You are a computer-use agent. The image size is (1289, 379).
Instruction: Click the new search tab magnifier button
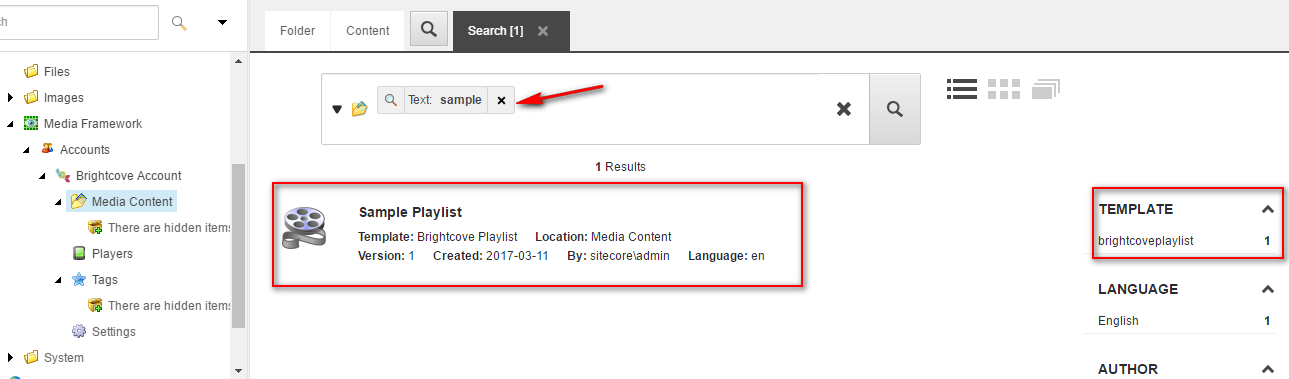click(428, 30)
